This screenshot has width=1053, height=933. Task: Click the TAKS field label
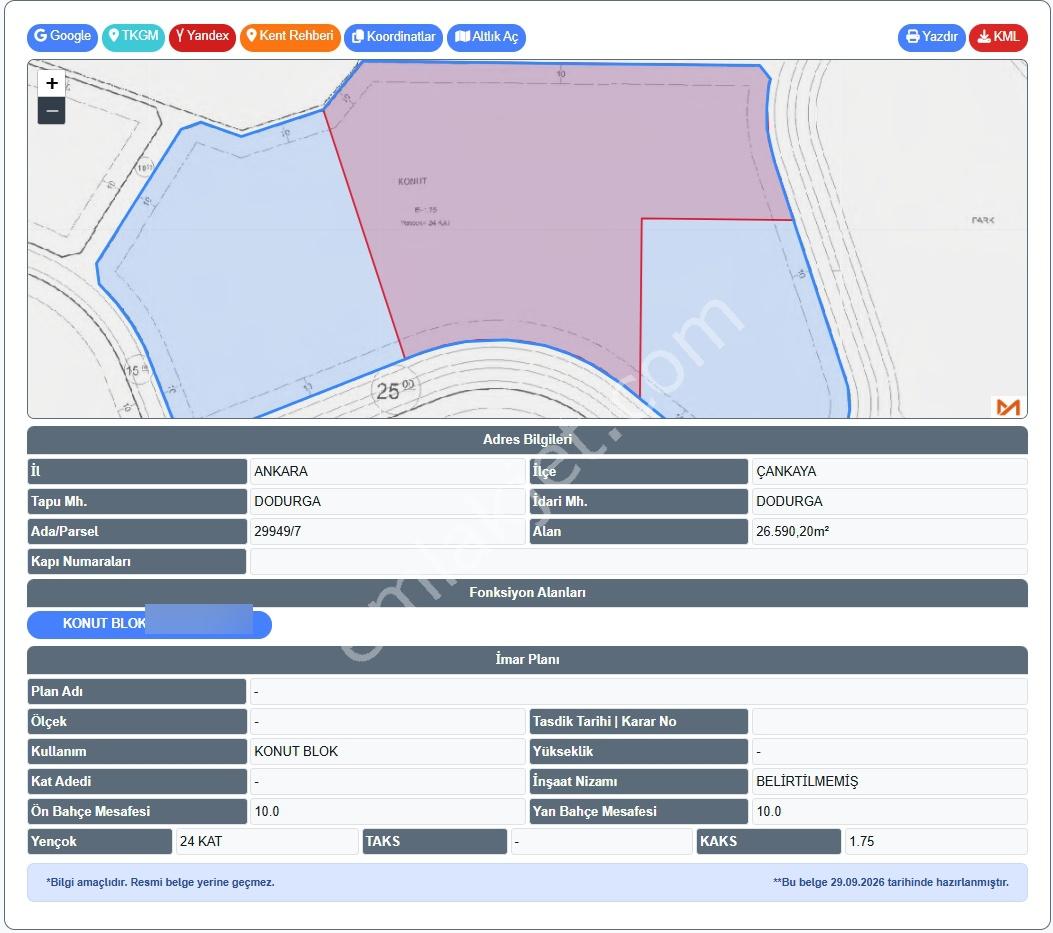point(435,842)
